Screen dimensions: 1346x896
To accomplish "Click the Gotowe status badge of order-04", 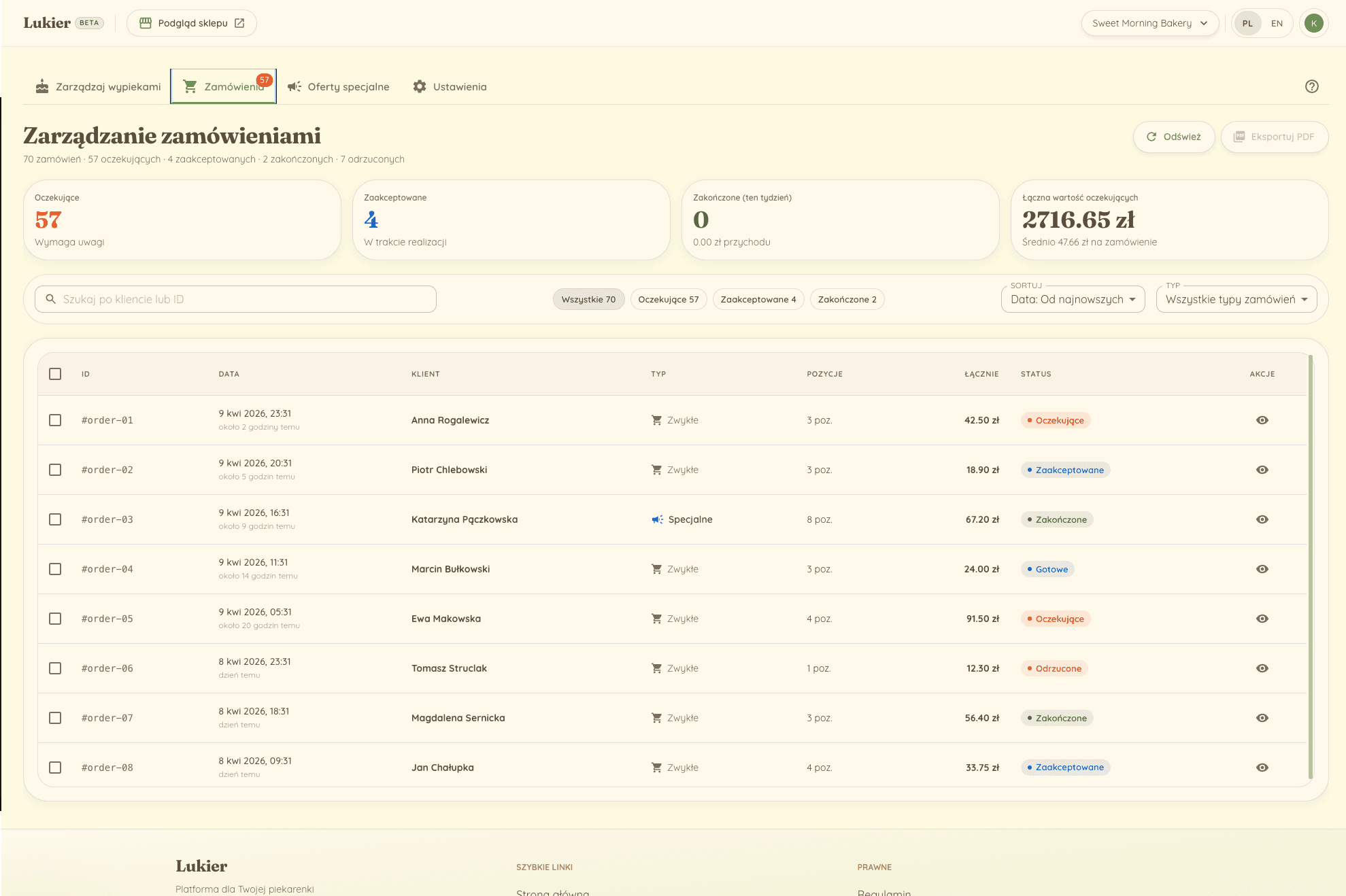I will [x=1047, y=569].
